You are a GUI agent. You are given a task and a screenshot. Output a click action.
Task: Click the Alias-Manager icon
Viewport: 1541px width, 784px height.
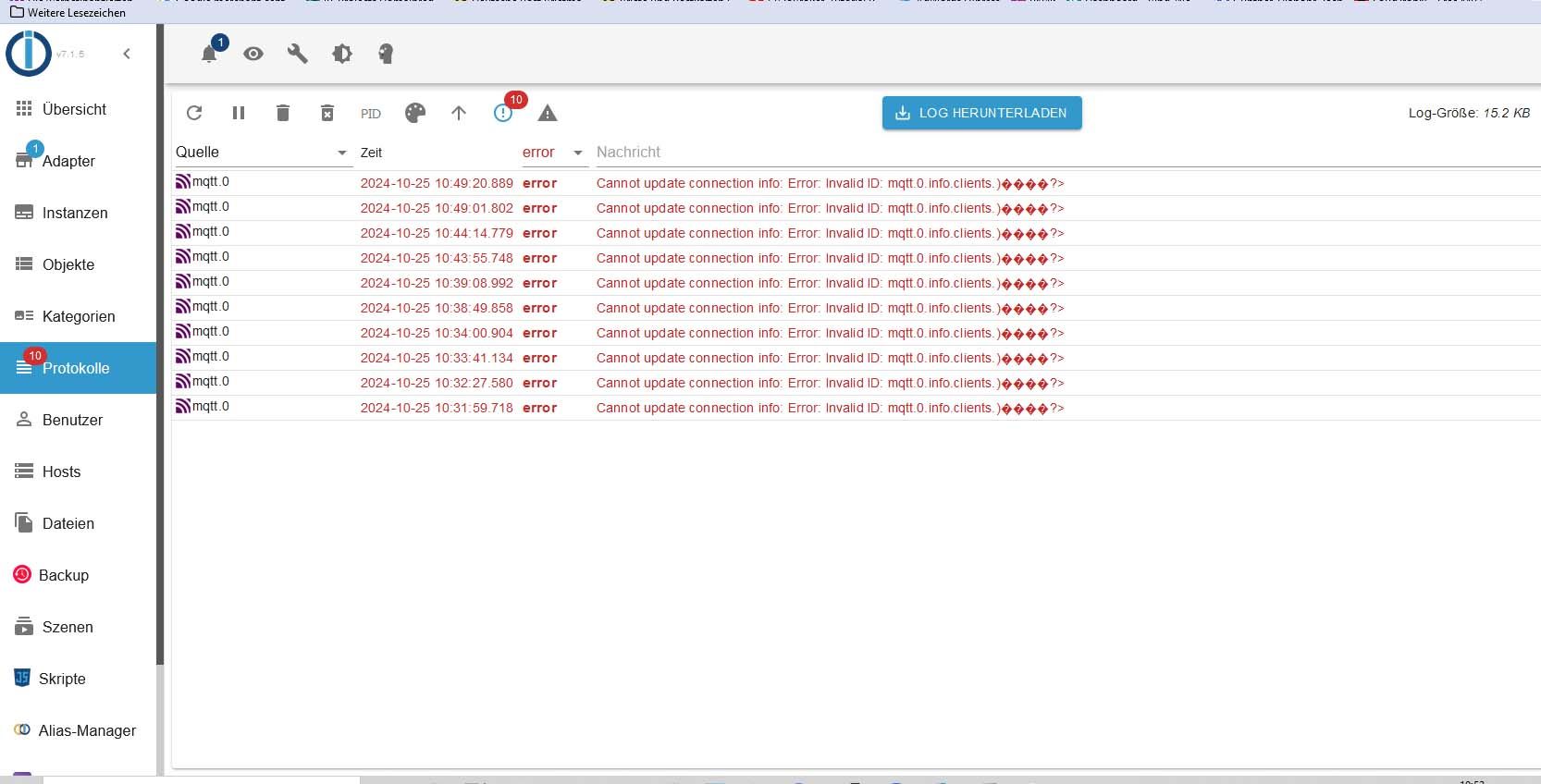coord(22,730)
